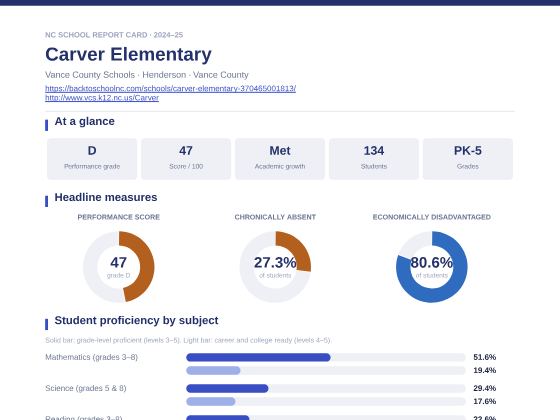Click the 51.6% value
Image resolution: width=560 pixels, height=420 pixels.
tap(485, 357)
